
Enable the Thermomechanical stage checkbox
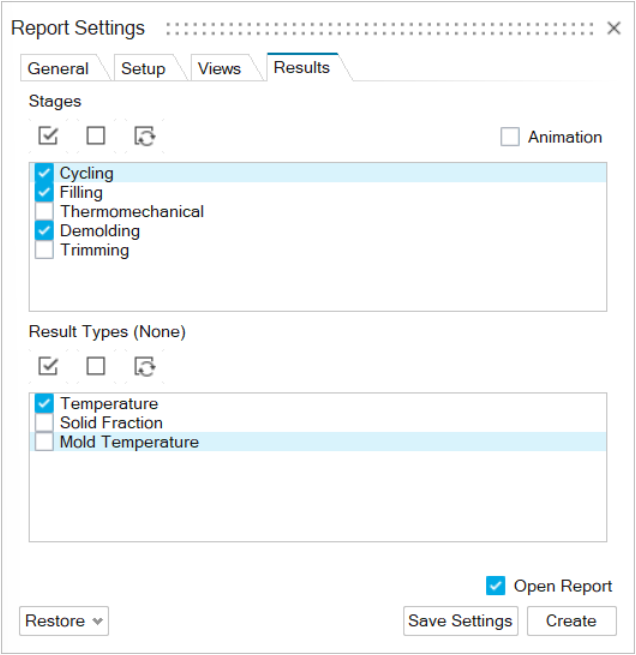pyautogui.click(x=44, y=212)
